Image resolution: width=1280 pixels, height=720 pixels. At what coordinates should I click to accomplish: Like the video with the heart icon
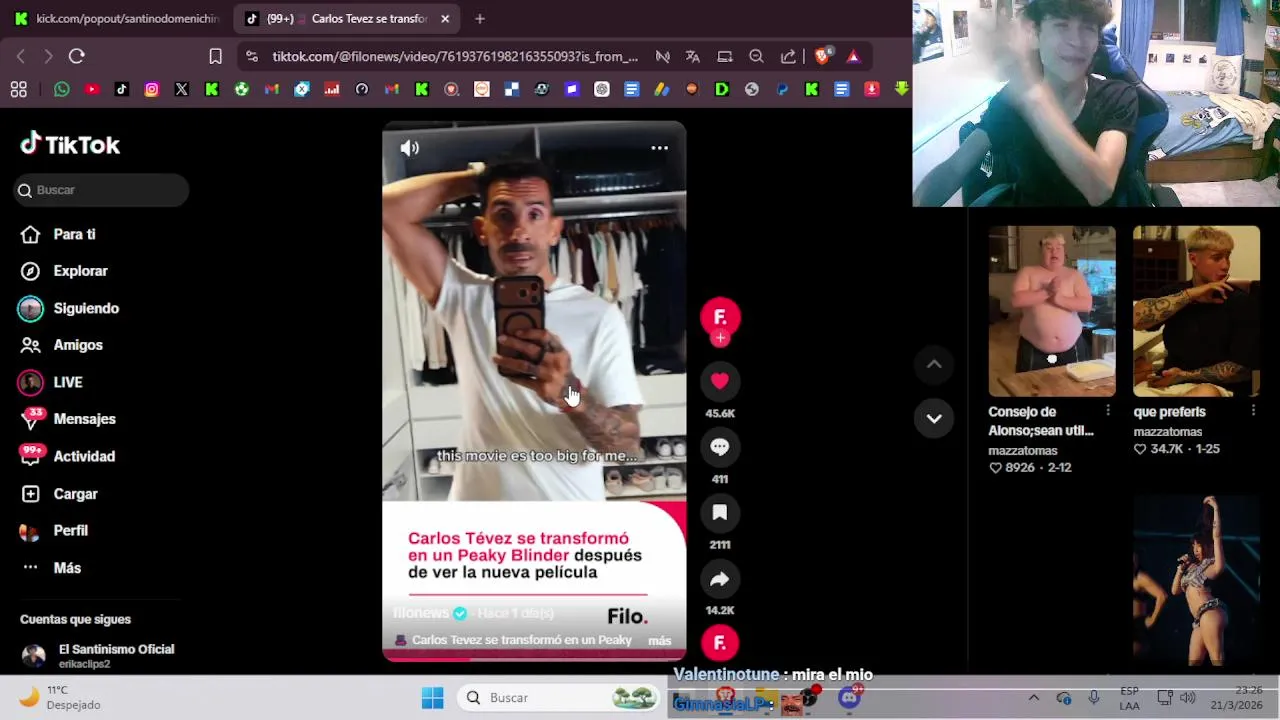[x=720, y=381]
